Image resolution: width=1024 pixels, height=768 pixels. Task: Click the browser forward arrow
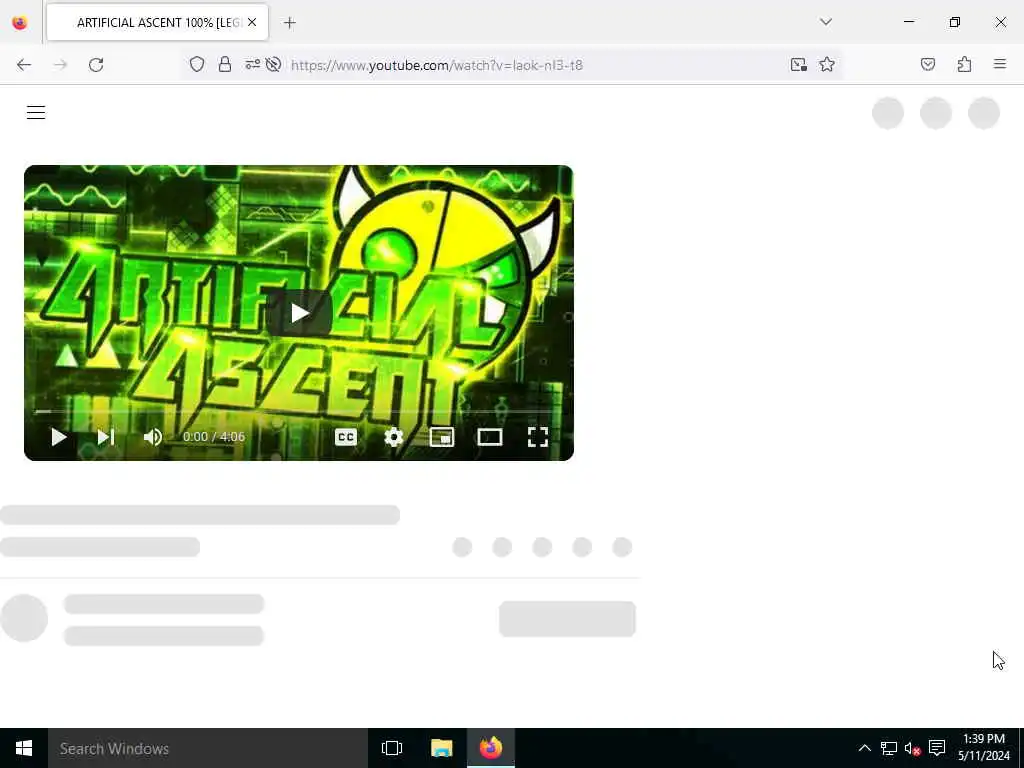point(60,65)
